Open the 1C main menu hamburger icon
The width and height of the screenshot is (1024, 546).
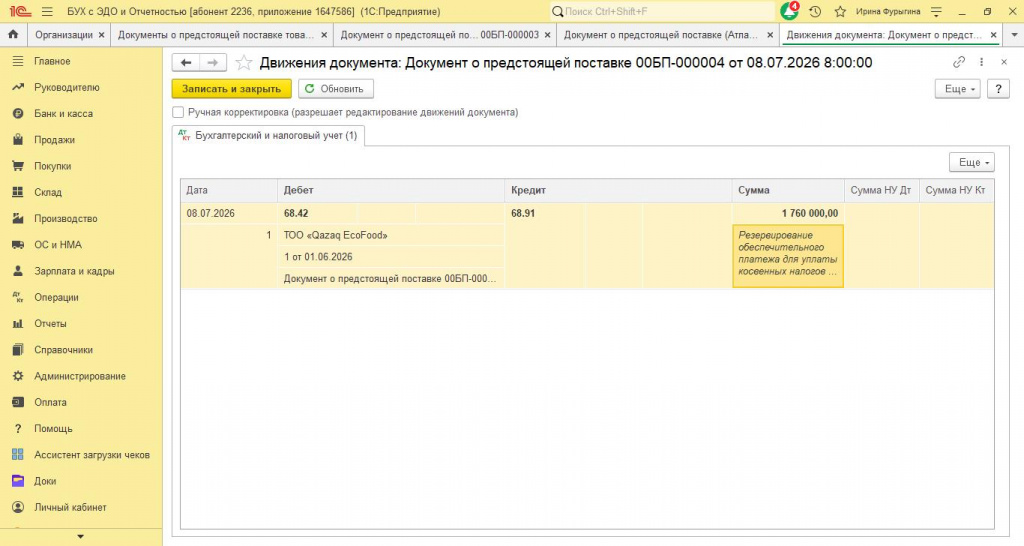(x=47, y=12)
